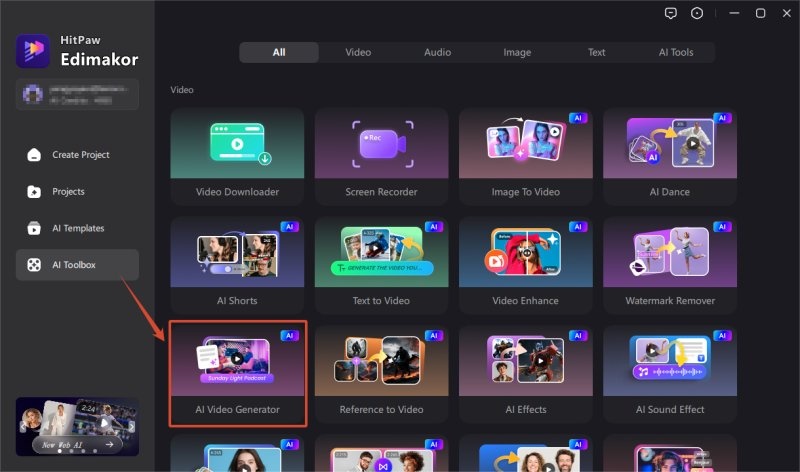Switch to the Image tab
800x472 pixels.
(x=517, y=52)
